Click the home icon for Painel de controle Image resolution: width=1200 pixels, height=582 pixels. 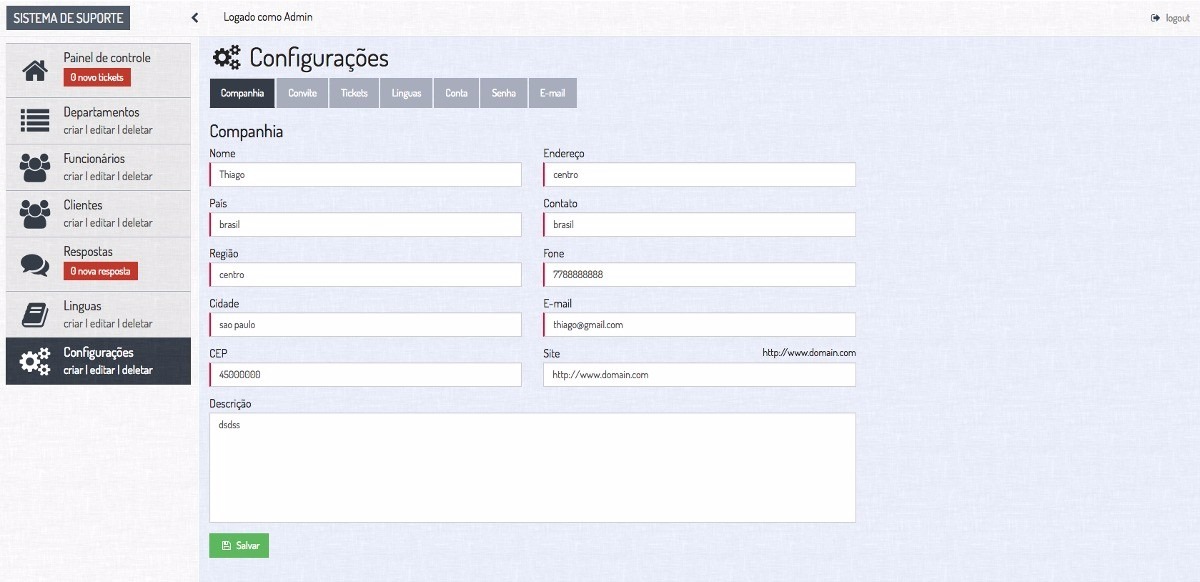point(35,70)
